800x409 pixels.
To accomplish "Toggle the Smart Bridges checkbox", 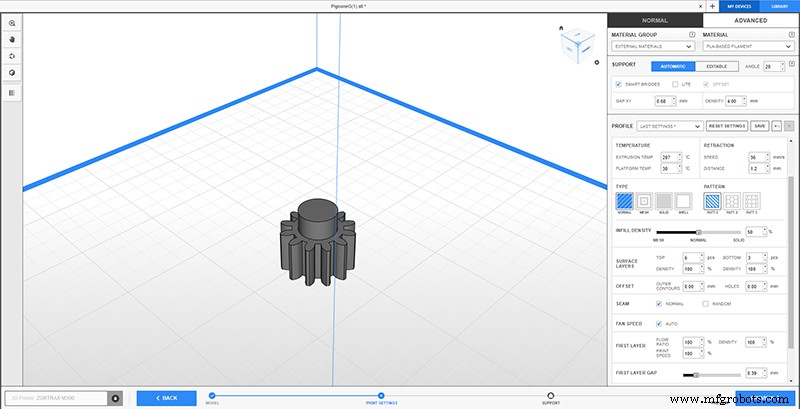I will 618,84.
